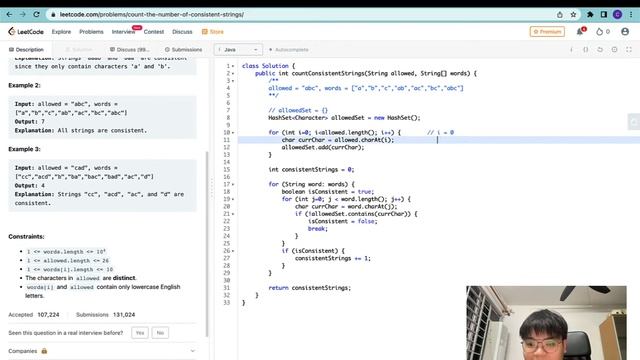Viewport: 640px width, 360px height.
Task: Click the editor info icon
Action: (x=571, y=49)
